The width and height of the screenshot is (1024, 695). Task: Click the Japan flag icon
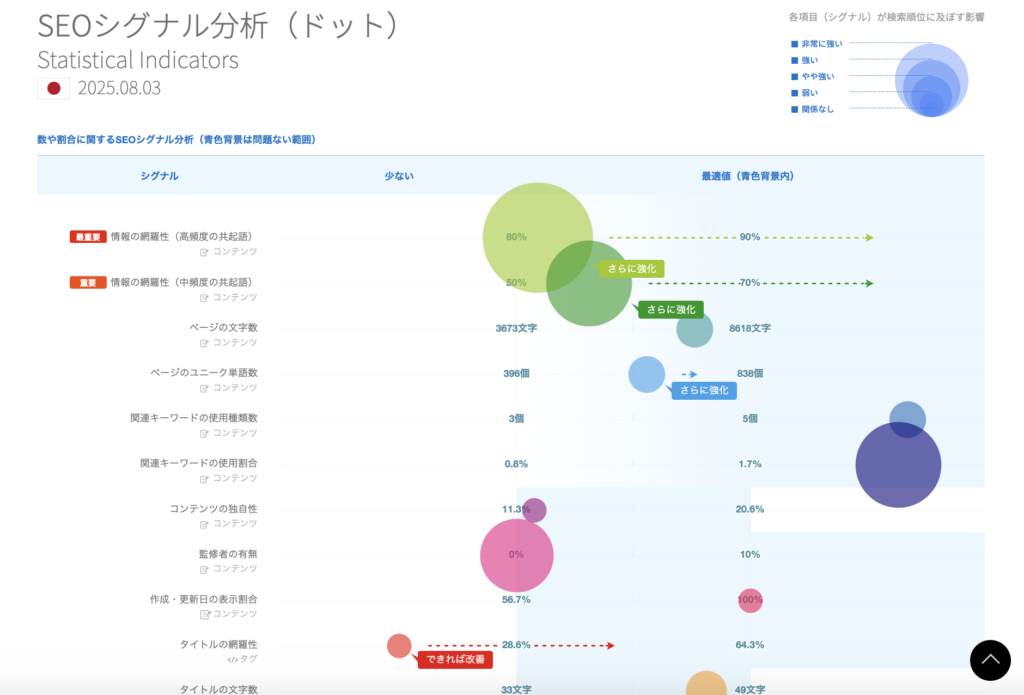click(53, 88)
